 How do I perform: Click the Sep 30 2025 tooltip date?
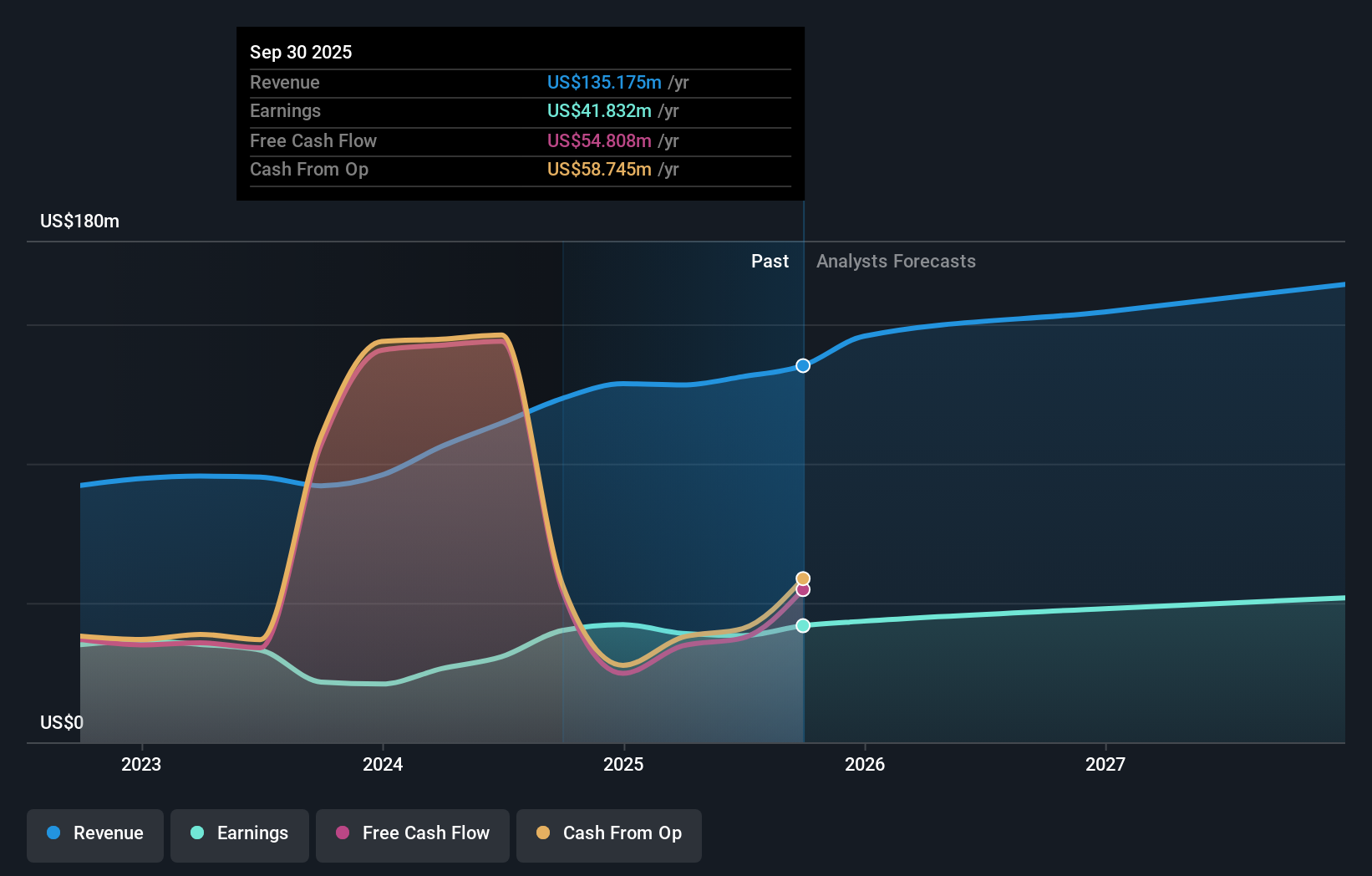(x=301, y=52)
